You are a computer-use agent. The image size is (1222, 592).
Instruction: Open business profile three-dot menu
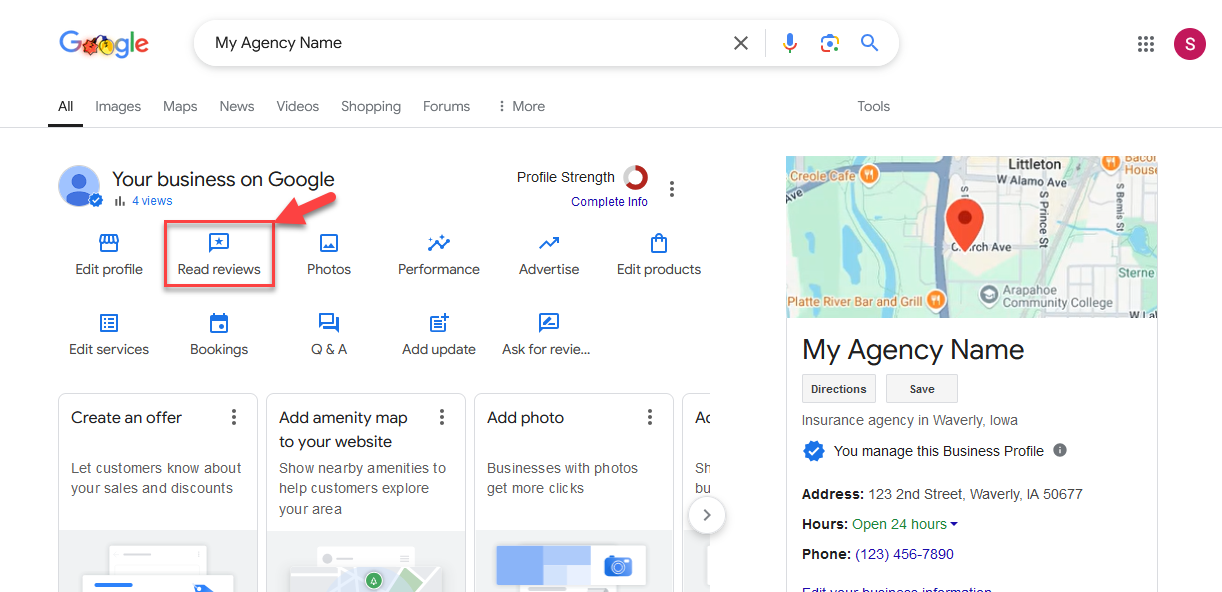pos(672,189)
